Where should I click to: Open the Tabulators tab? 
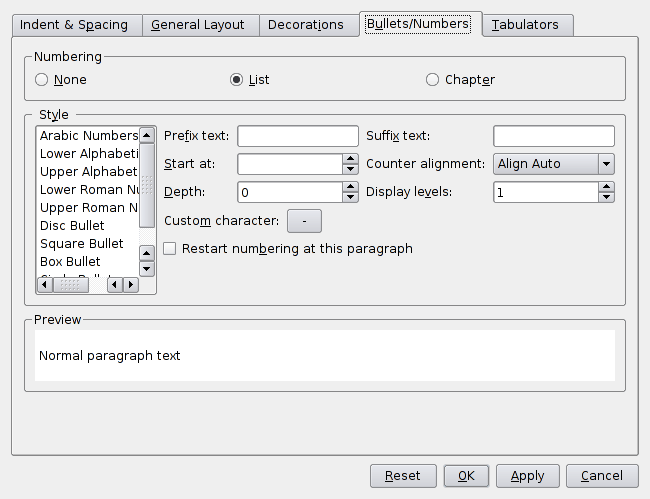coord(525,25)
